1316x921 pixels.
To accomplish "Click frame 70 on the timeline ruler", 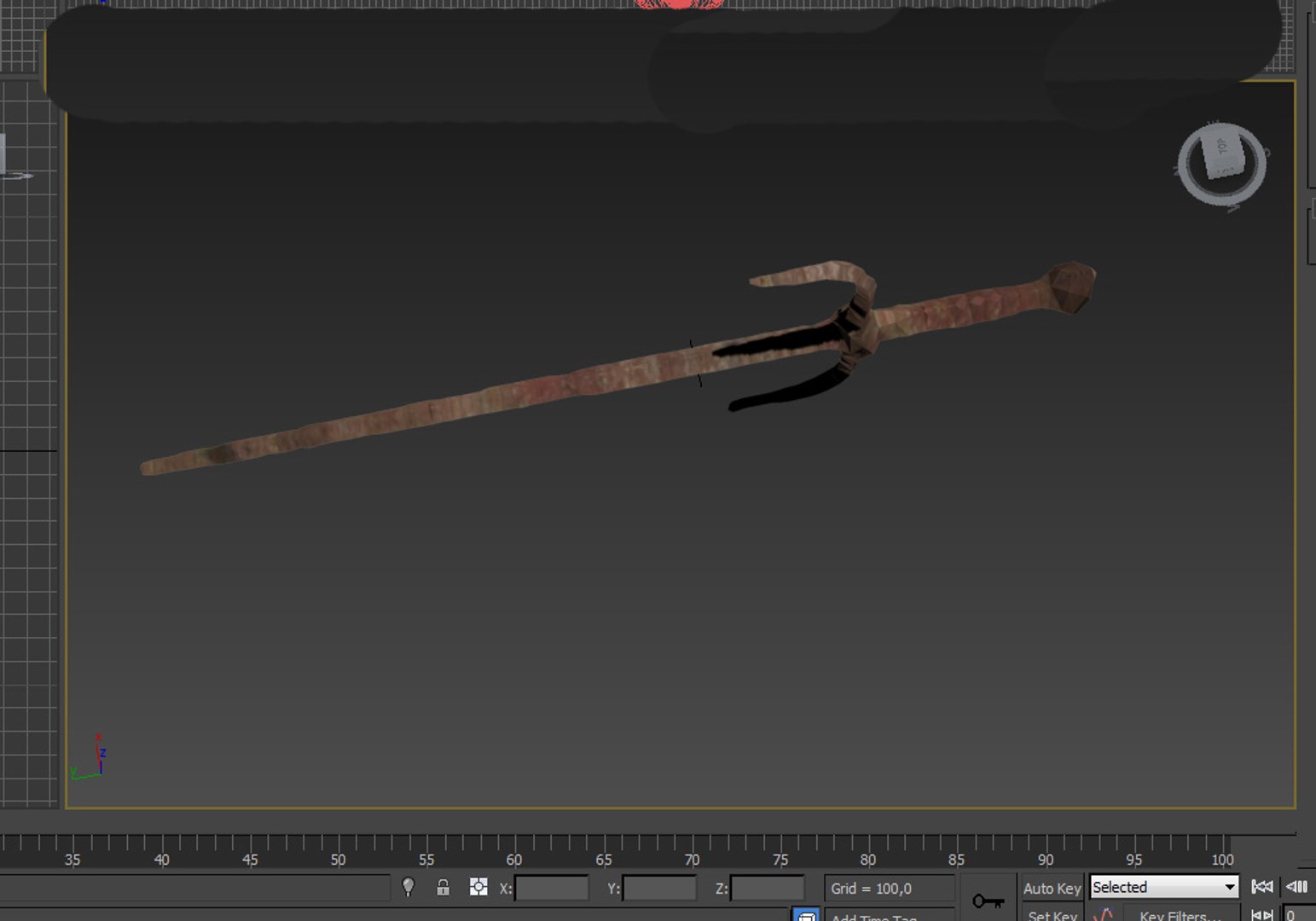I will pos(692,859).
